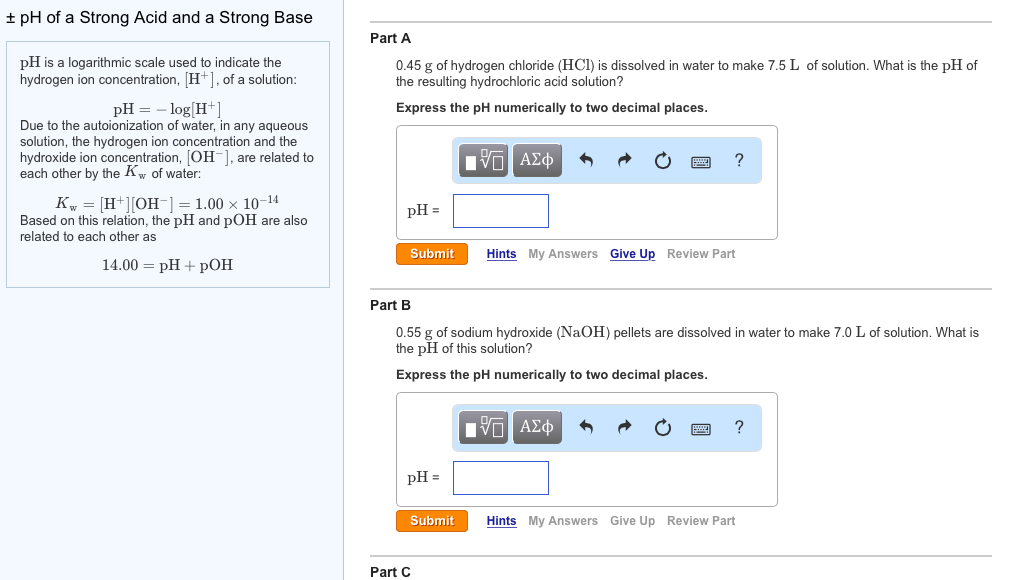Screen dimensions: 1012x580
Task: Open the Greek symbols palette (ΑΣφ) in Part A
Action: point(536,160)
